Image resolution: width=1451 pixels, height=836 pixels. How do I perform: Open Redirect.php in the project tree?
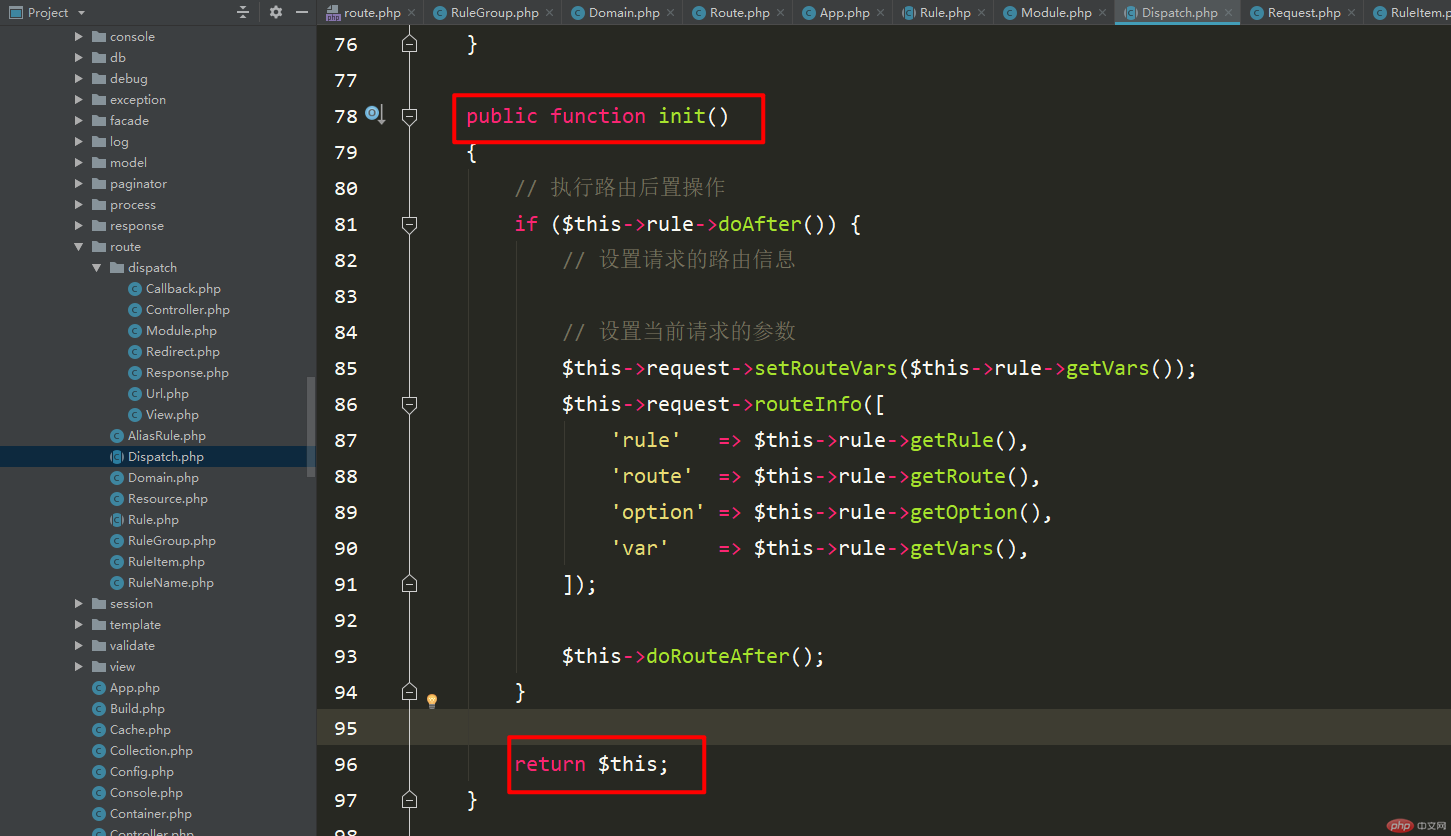click(174, 351)
